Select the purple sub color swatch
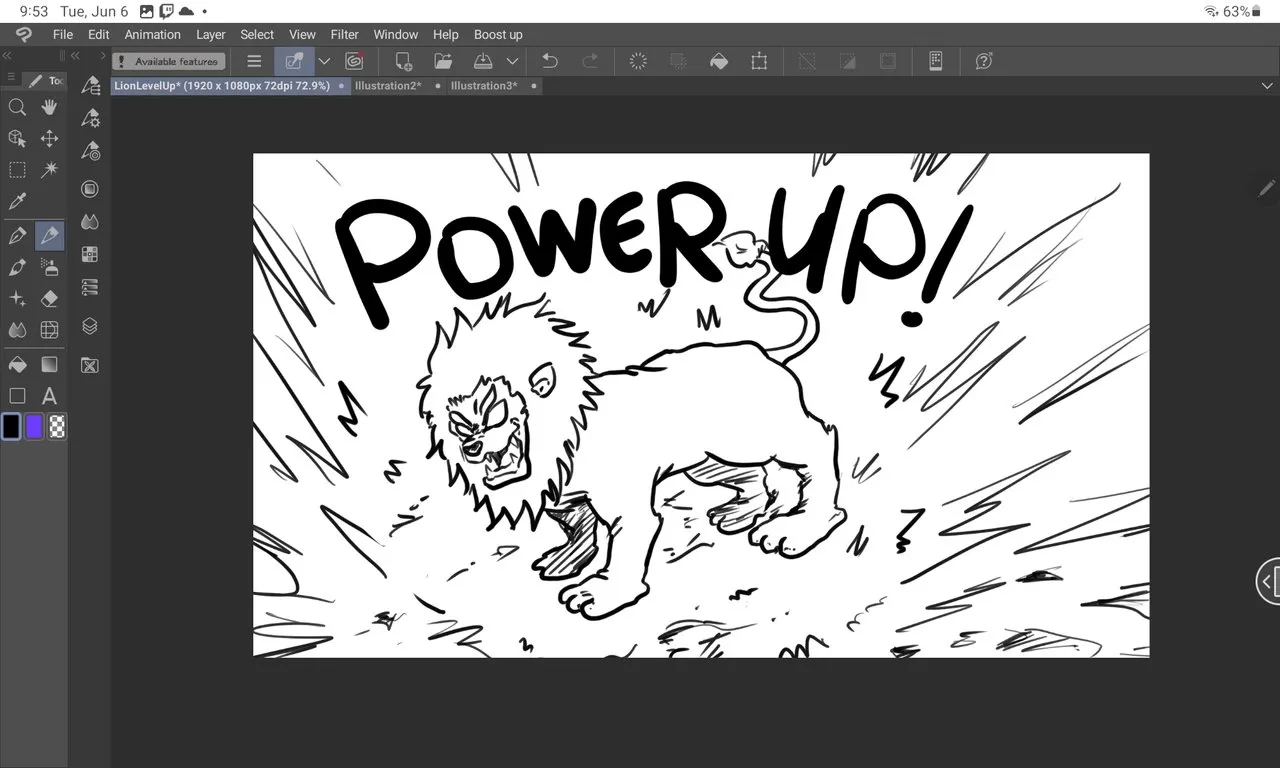Screen dimensions: 1280x768 point(35,427)
